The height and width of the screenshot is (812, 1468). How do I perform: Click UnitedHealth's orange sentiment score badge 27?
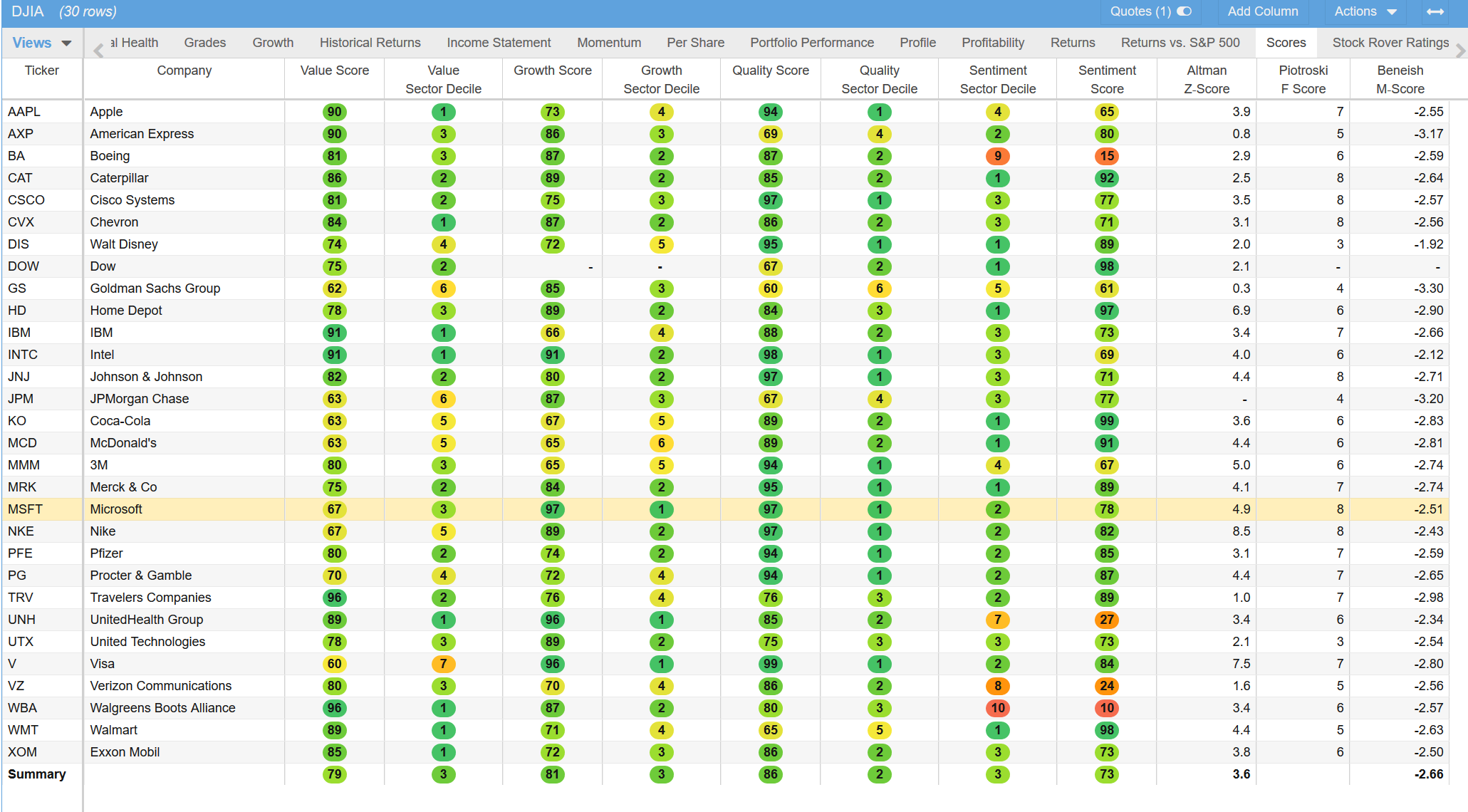1106,620
